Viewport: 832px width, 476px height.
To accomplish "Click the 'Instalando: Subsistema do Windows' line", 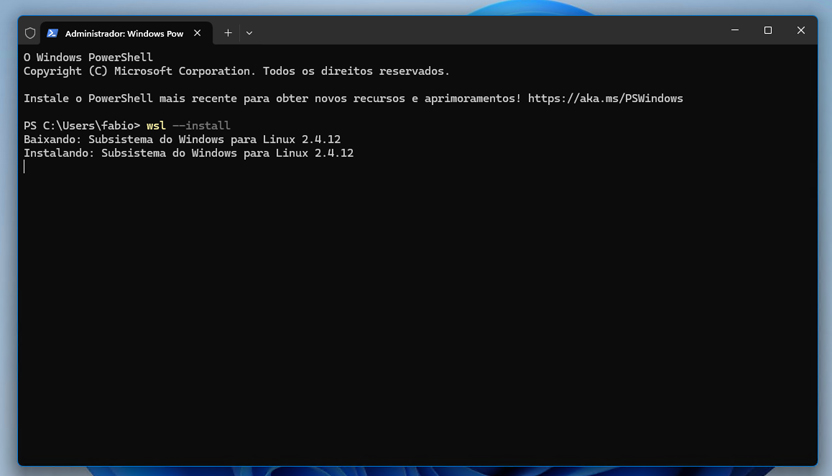I will coord(188,153).
